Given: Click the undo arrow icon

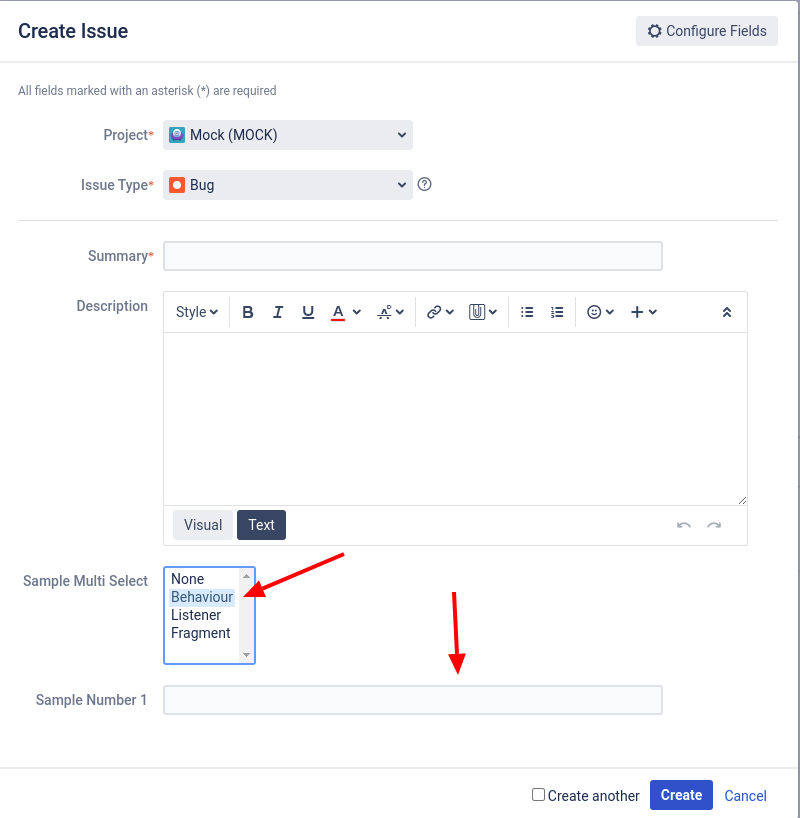Looking at the screenshot, I should (684, 525).
